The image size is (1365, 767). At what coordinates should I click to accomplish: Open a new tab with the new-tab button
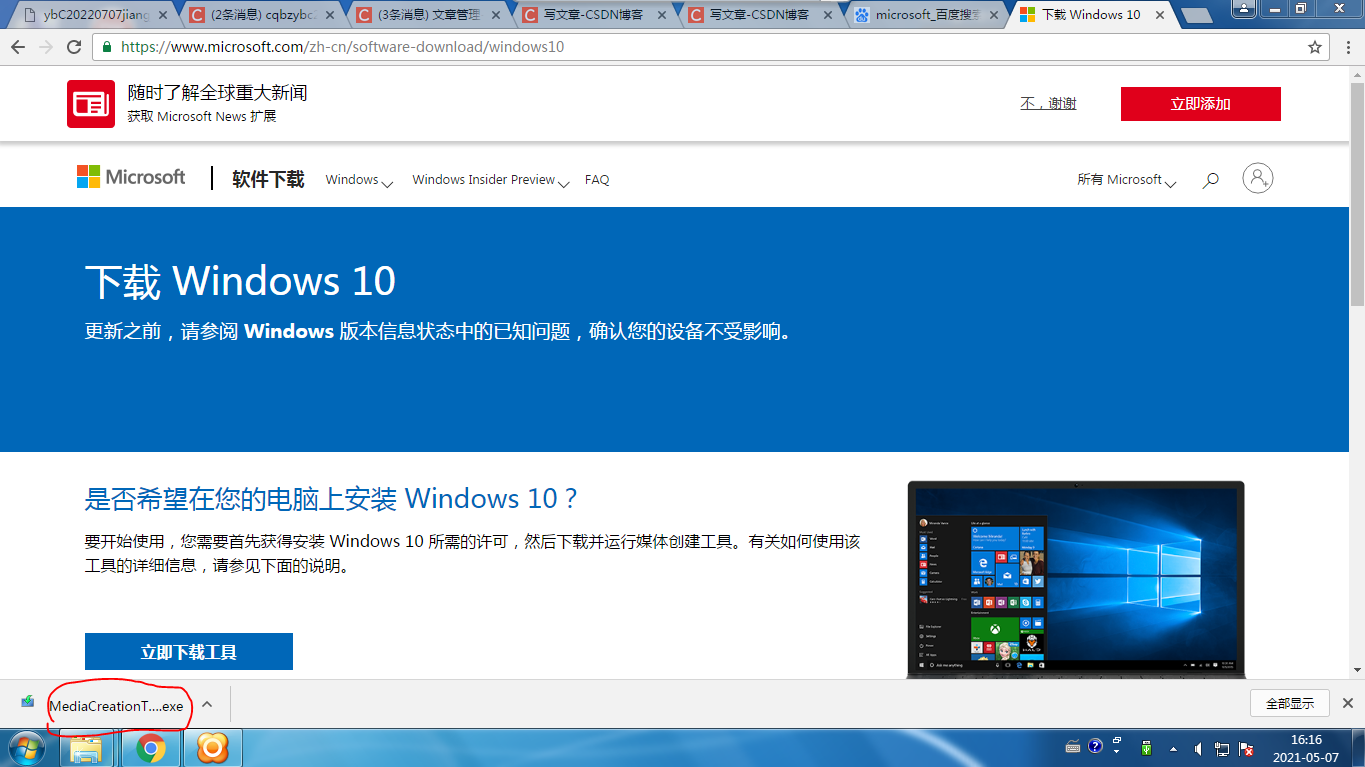[1196, 15]
